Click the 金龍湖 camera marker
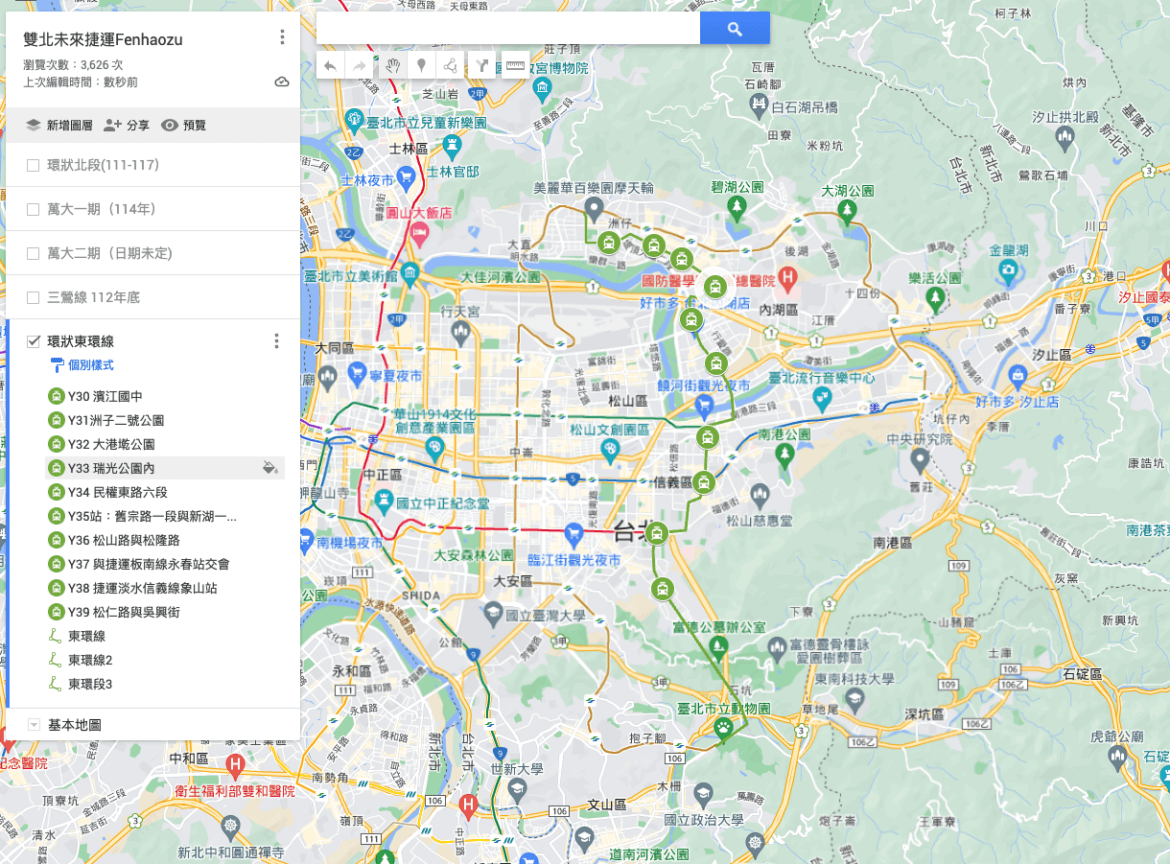This screenshot has width=1170, height=864. tap(1008, 272)
